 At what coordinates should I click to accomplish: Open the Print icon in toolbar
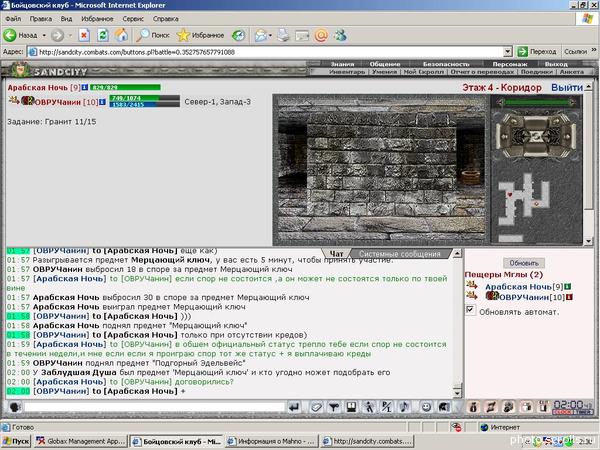click(x=284, y=35)
